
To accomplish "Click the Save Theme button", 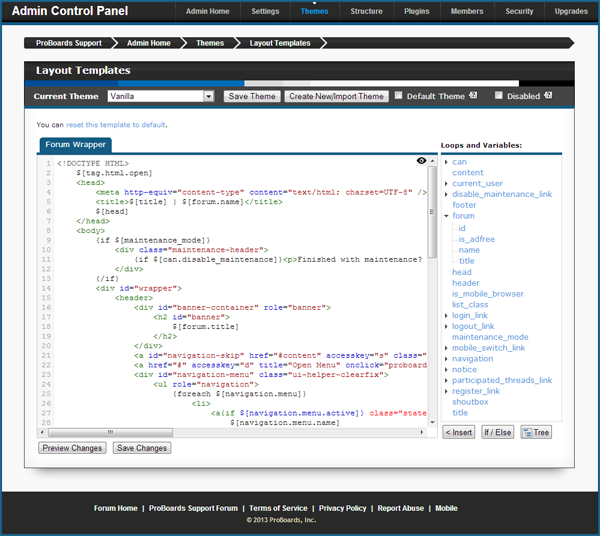I will coord(251,97).
